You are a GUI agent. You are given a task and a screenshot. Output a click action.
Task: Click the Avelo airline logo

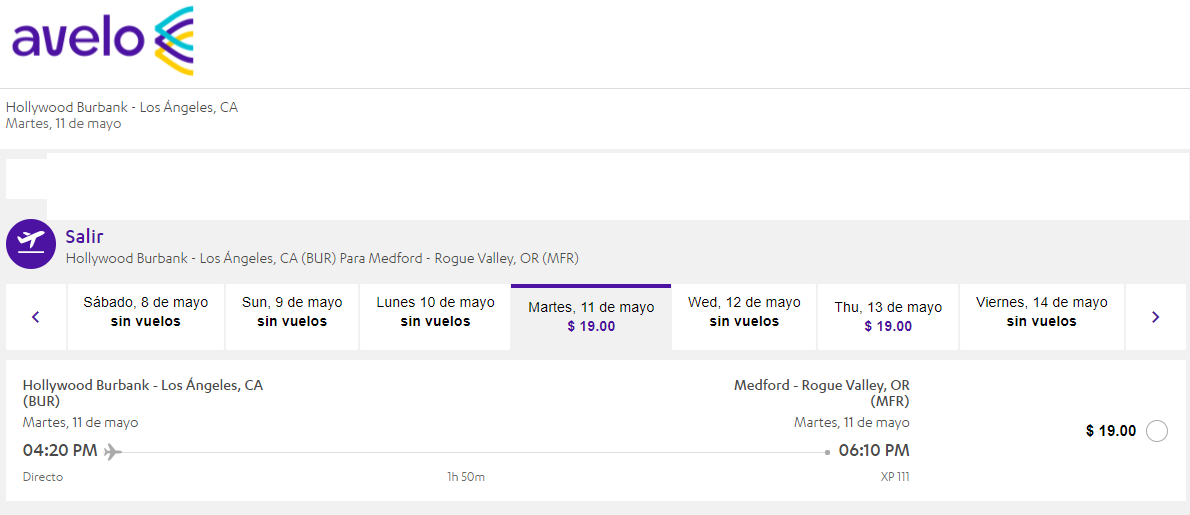[102, 41]
